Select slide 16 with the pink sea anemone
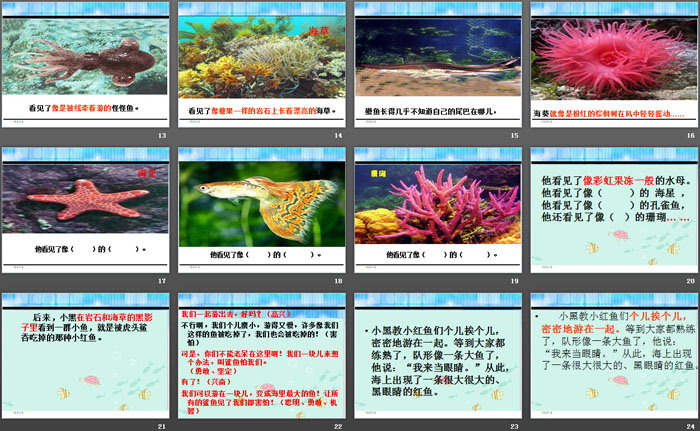700x431 pixels. pos(614,65)
